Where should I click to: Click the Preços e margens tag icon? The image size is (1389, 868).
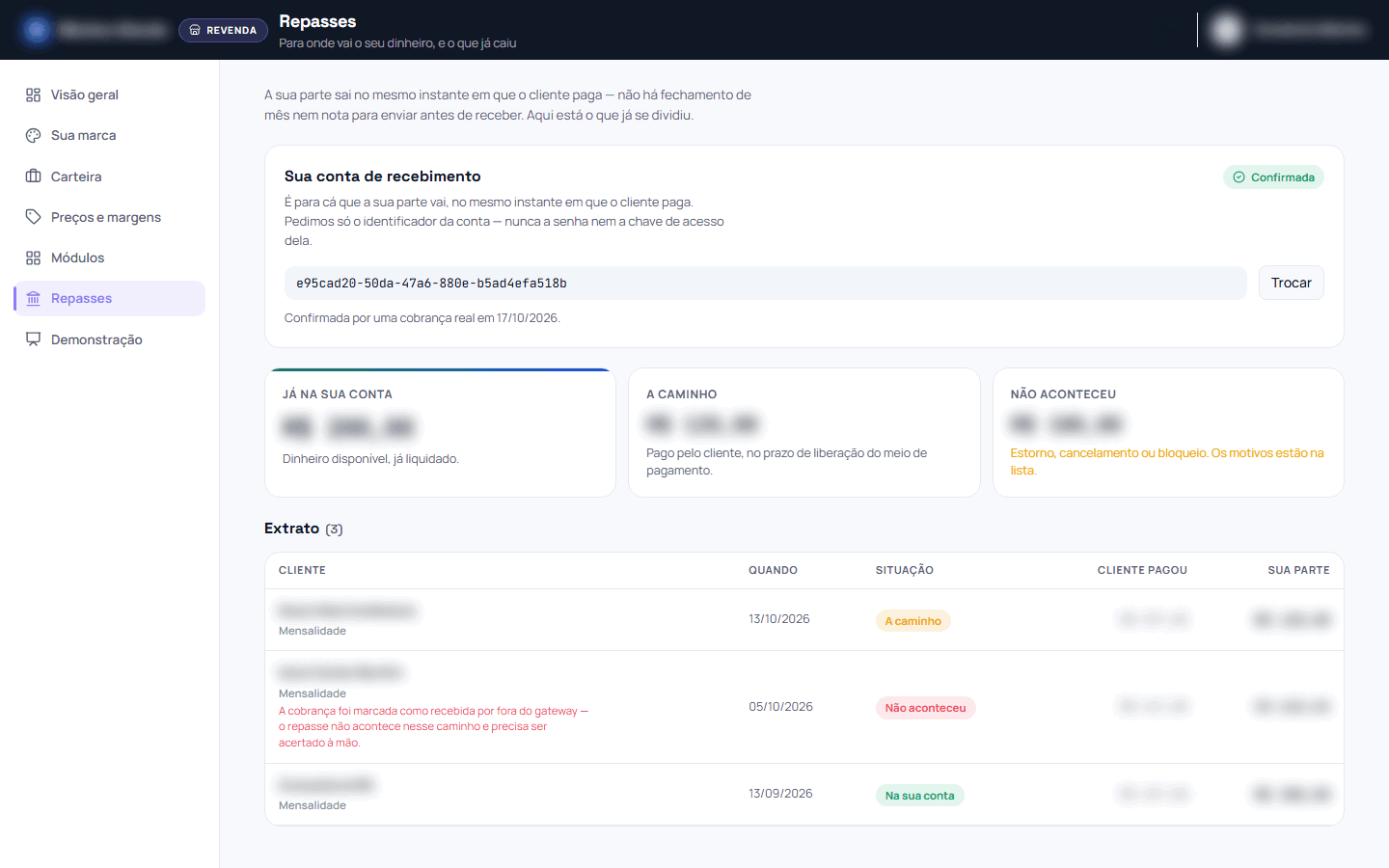tap(33, 217)
